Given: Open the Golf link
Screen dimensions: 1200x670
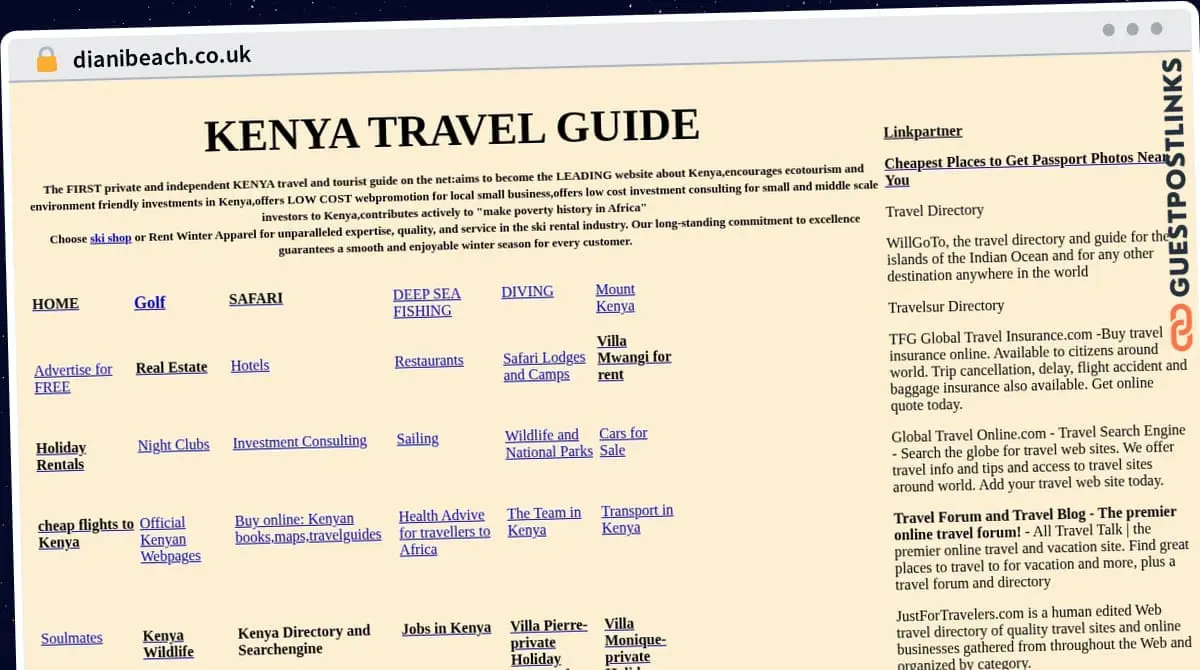Looking at the screenshot, I should coord(150,302).
